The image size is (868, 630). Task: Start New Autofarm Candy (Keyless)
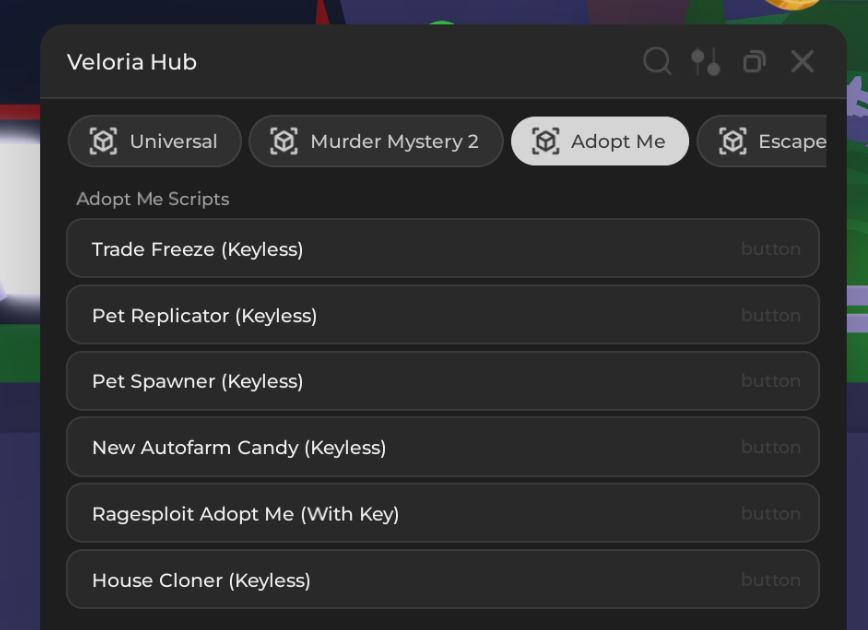point(443,447)
